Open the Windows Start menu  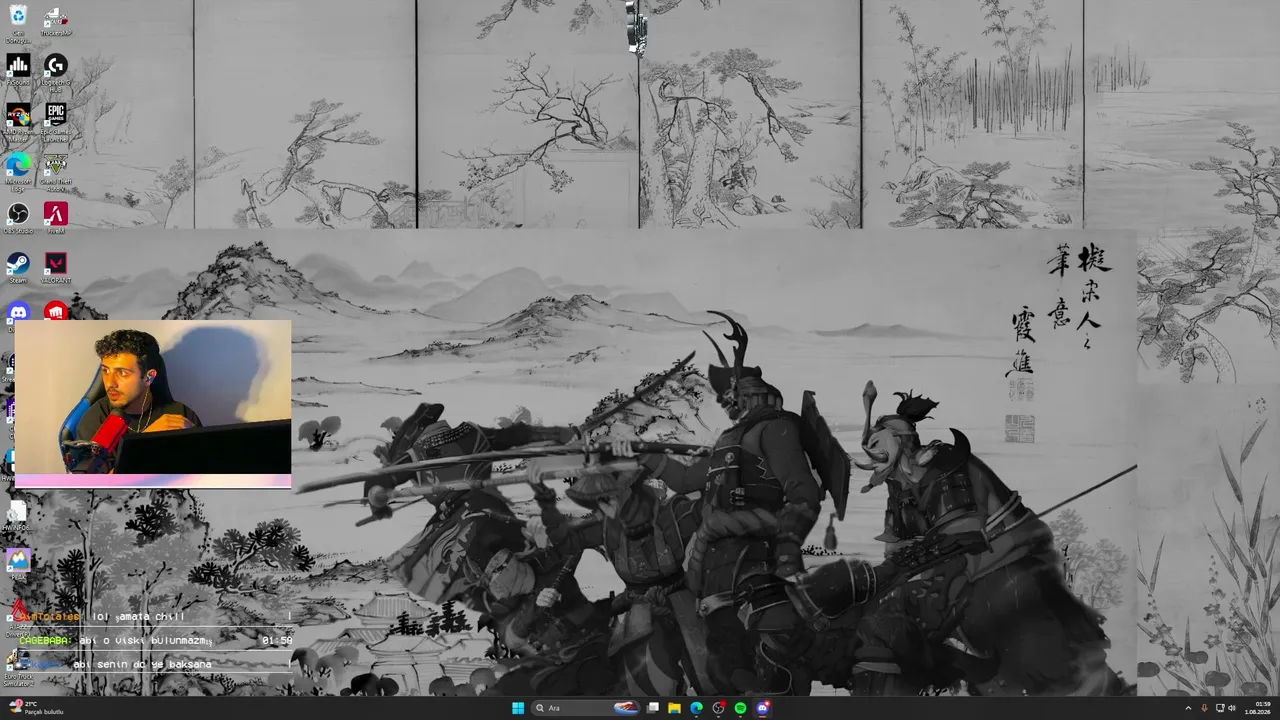518,708
